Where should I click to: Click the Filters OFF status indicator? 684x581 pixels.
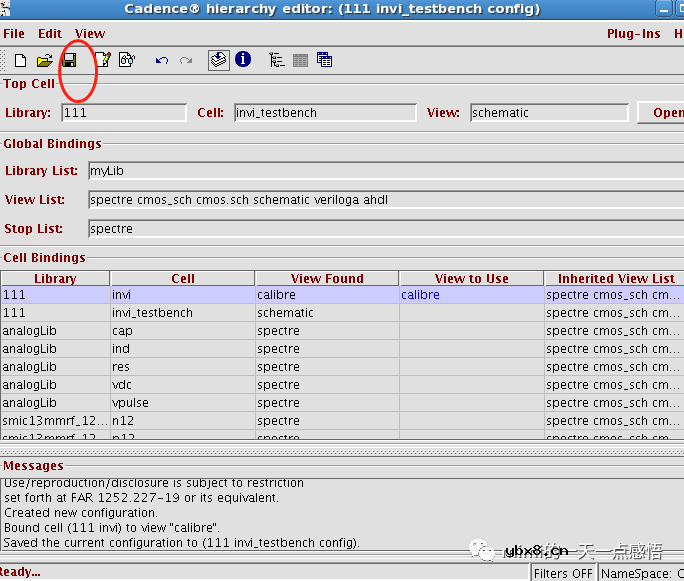click(x=563, y=573)
